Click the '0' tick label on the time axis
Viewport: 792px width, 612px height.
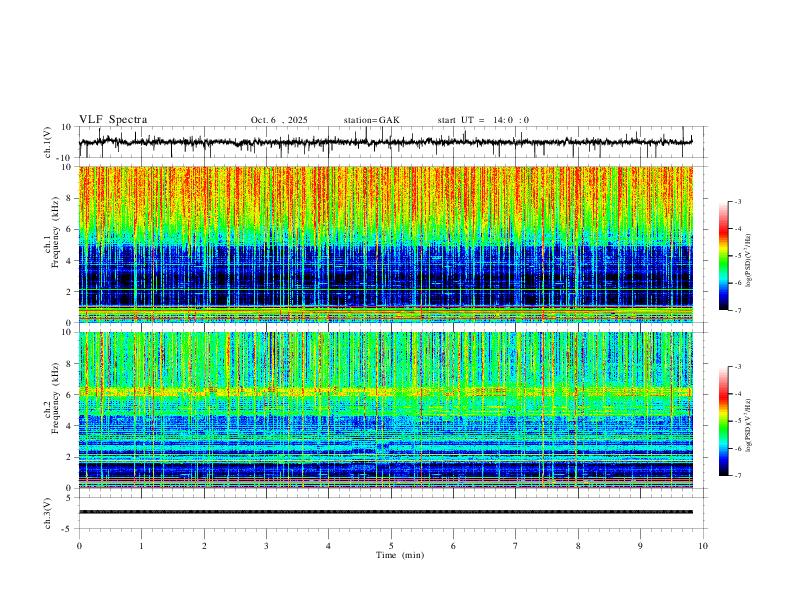tap(79, 546)
